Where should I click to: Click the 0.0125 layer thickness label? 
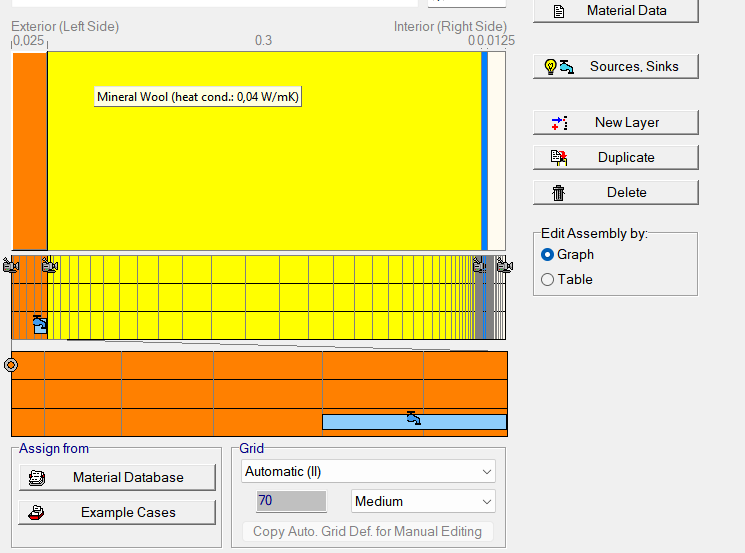[496, 40]
